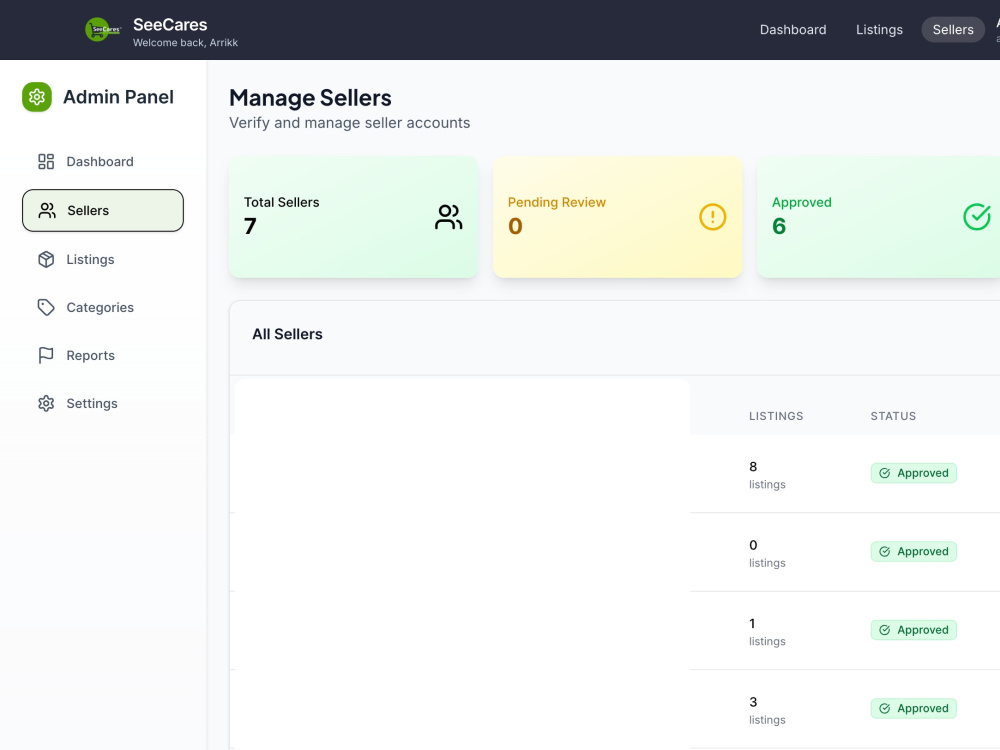Click the Approved badge for the 0-listings seller
The height and width of the screenshot is (750, 1000).
[x=913, y=552]
